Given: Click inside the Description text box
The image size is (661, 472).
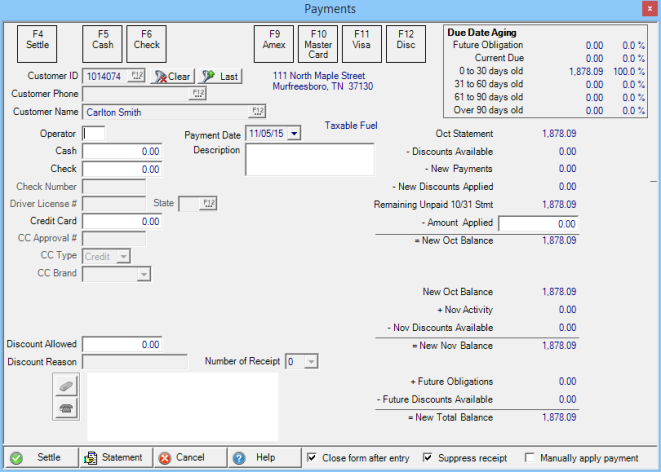Looking at the screenshot, I should 309,159.
